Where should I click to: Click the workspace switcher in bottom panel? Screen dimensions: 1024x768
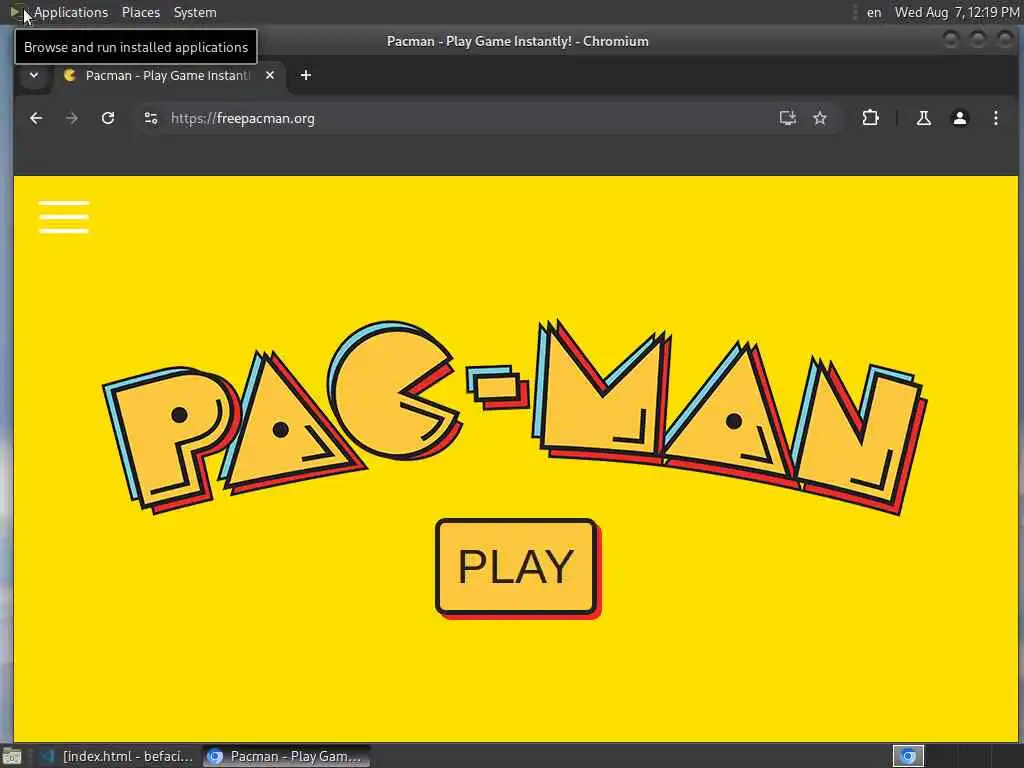click(x=908, y=756)
